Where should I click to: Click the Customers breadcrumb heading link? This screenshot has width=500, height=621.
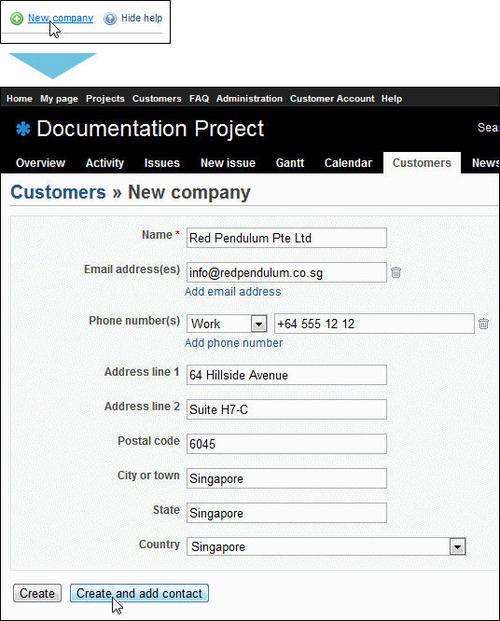click(x=58, y=192)
